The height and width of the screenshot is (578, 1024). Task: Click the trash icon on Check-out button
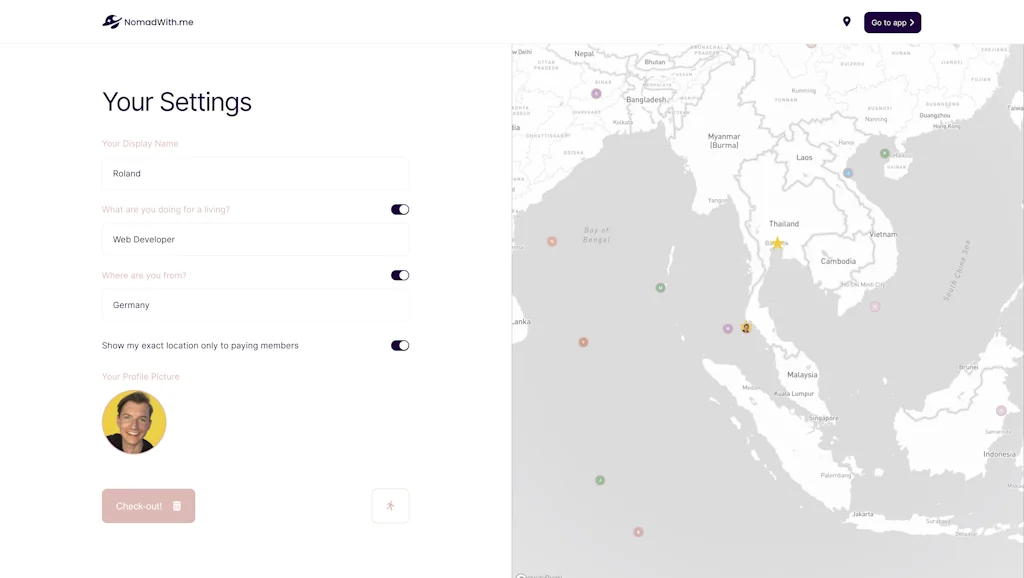[x=177, y=506]
